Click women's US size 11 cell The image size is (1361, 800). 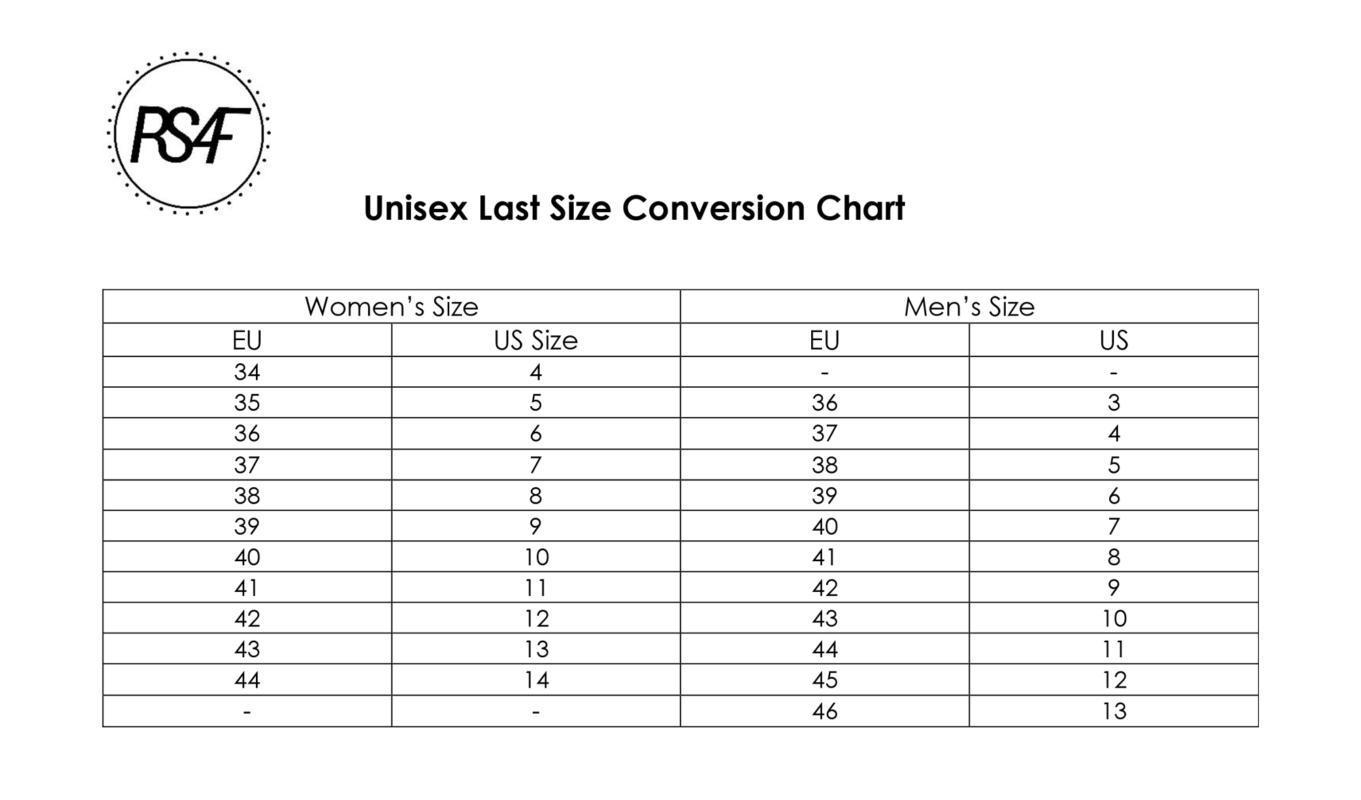click(536, 588)
